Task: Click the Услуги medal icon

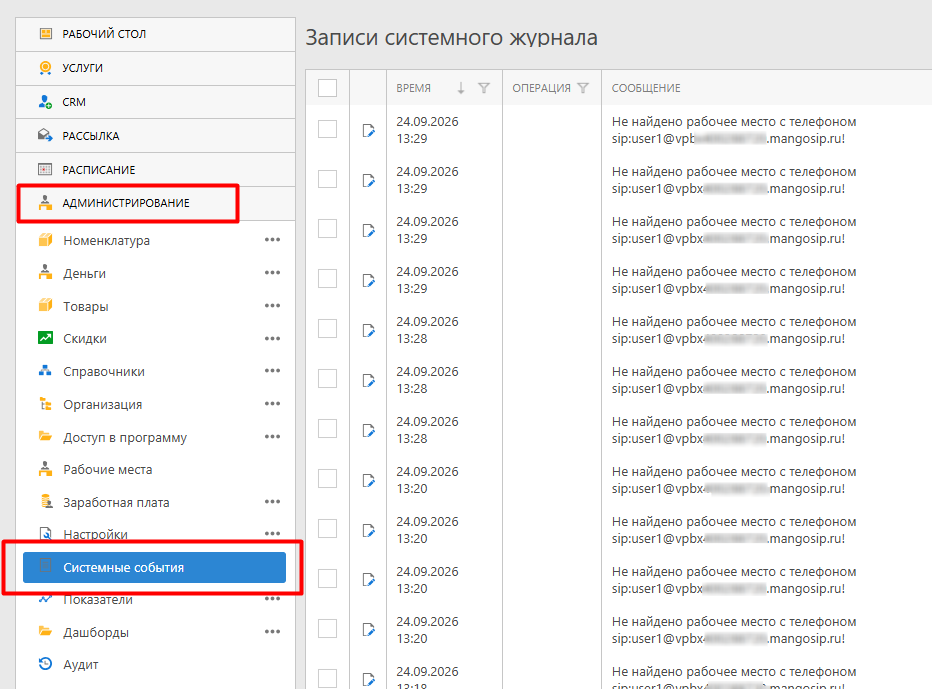Action: click(x=45, y=68)
